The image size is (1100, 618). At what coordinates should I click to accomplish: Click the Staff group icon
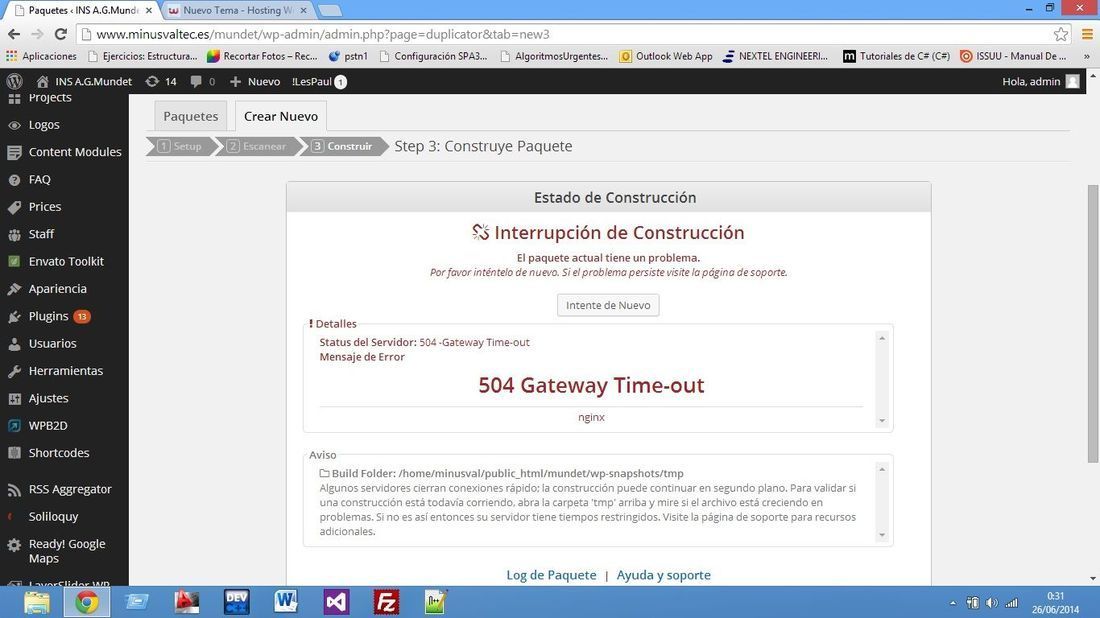tap(14, 234)
